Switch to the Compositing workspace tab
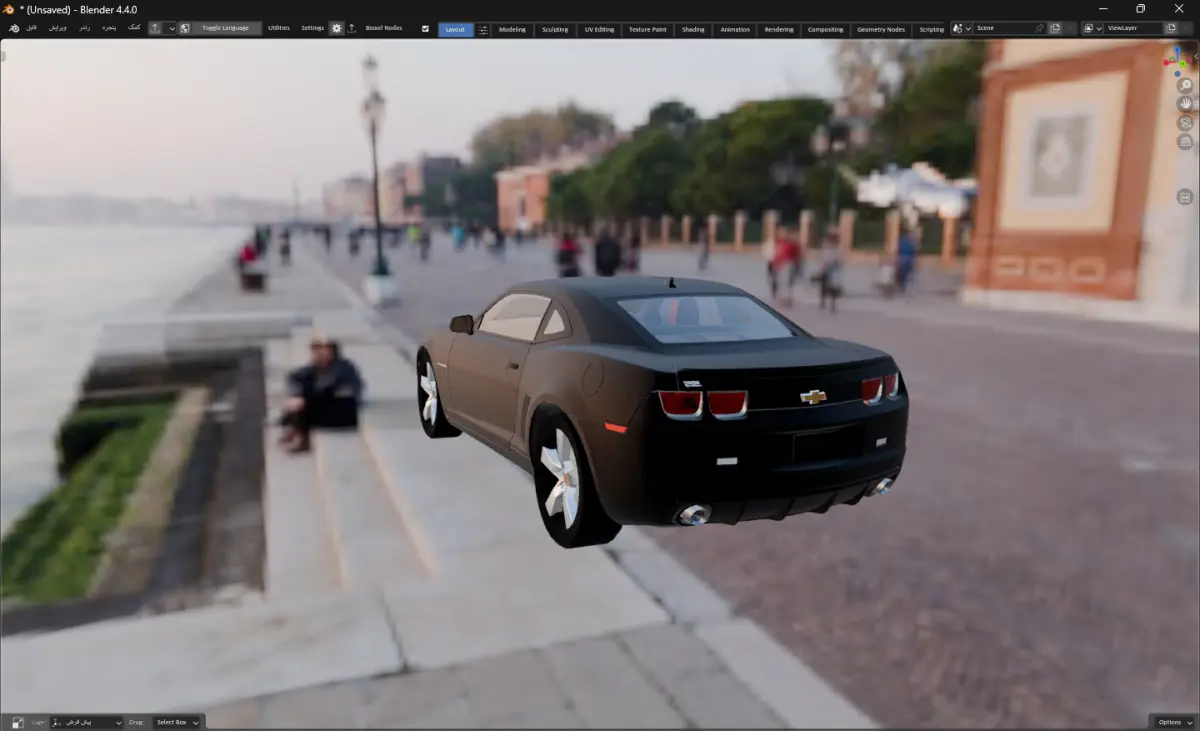The height and width of the screenshot is (731, 1200). pyautogui.click(x=825, y=30)
